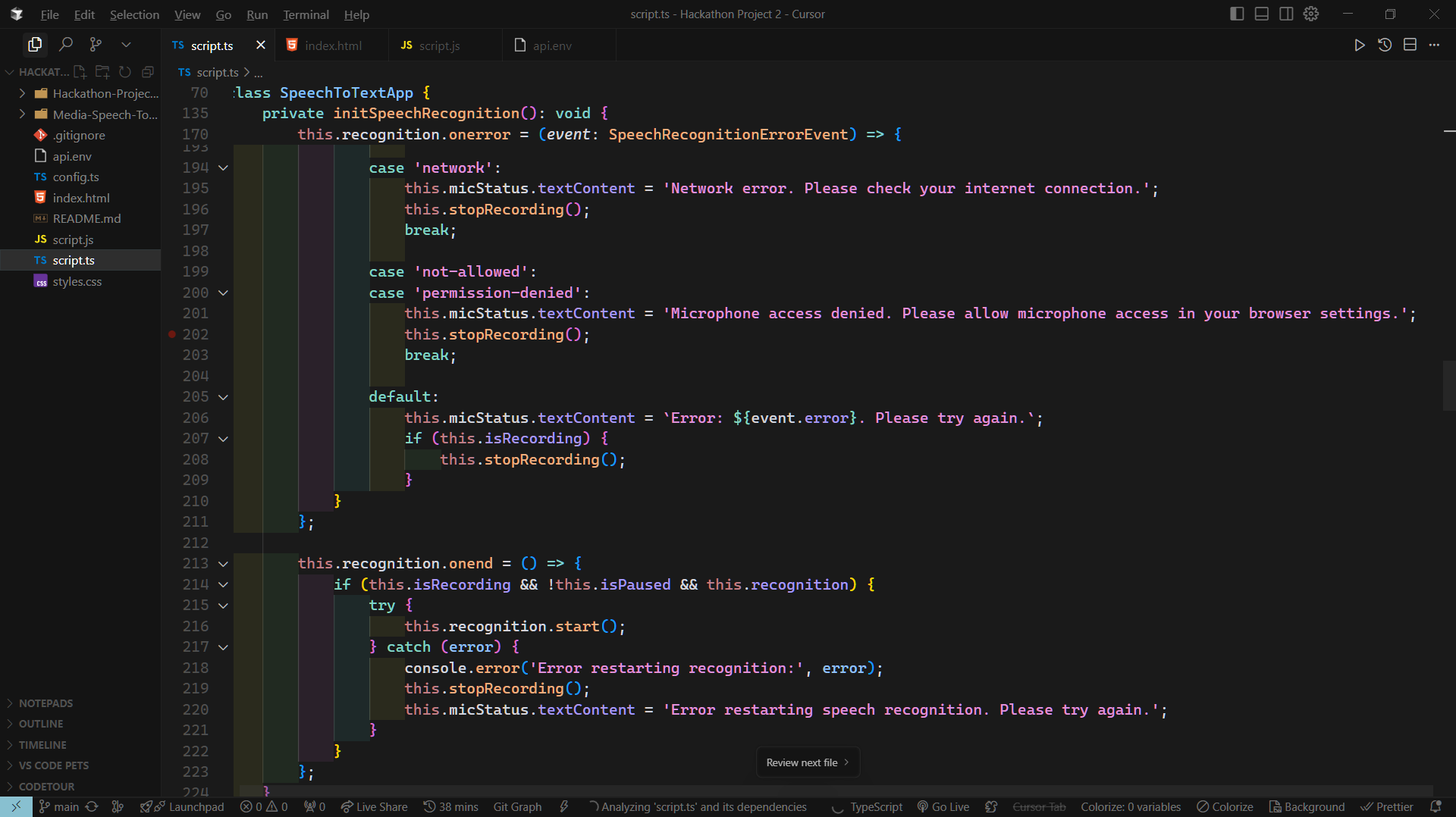
Task: Toggle the secondary sidebar layout
Action: 1286,14
